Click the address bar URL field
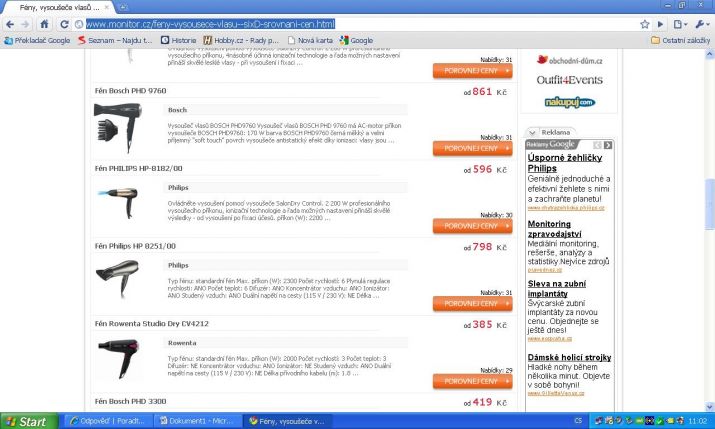This screenshot has width=715, height=429. [x=356, y=24]
